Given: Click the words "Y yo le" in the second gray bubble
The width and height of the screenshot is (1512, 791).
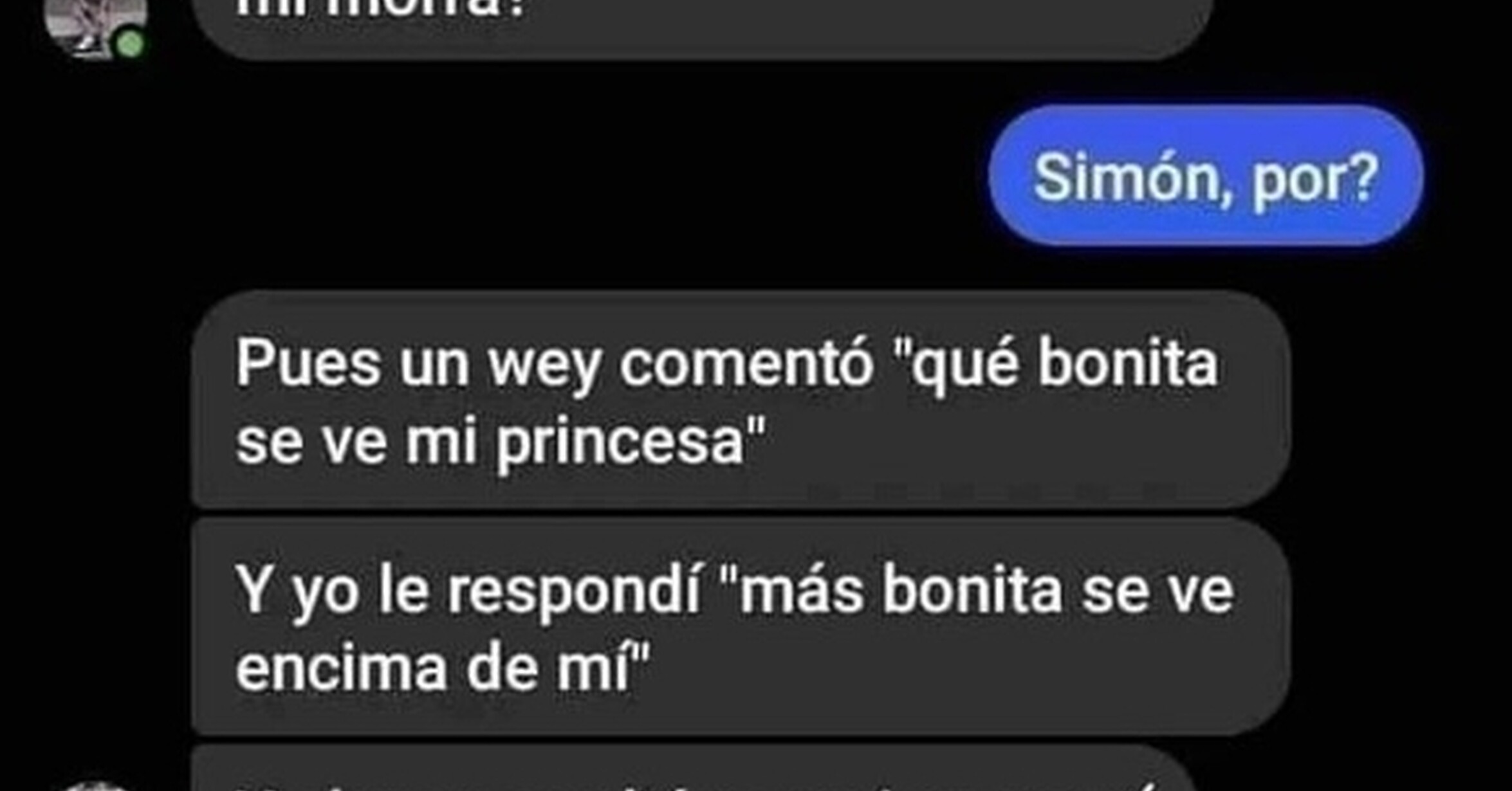Looking at the screenshot, I should tap(333, 592).
